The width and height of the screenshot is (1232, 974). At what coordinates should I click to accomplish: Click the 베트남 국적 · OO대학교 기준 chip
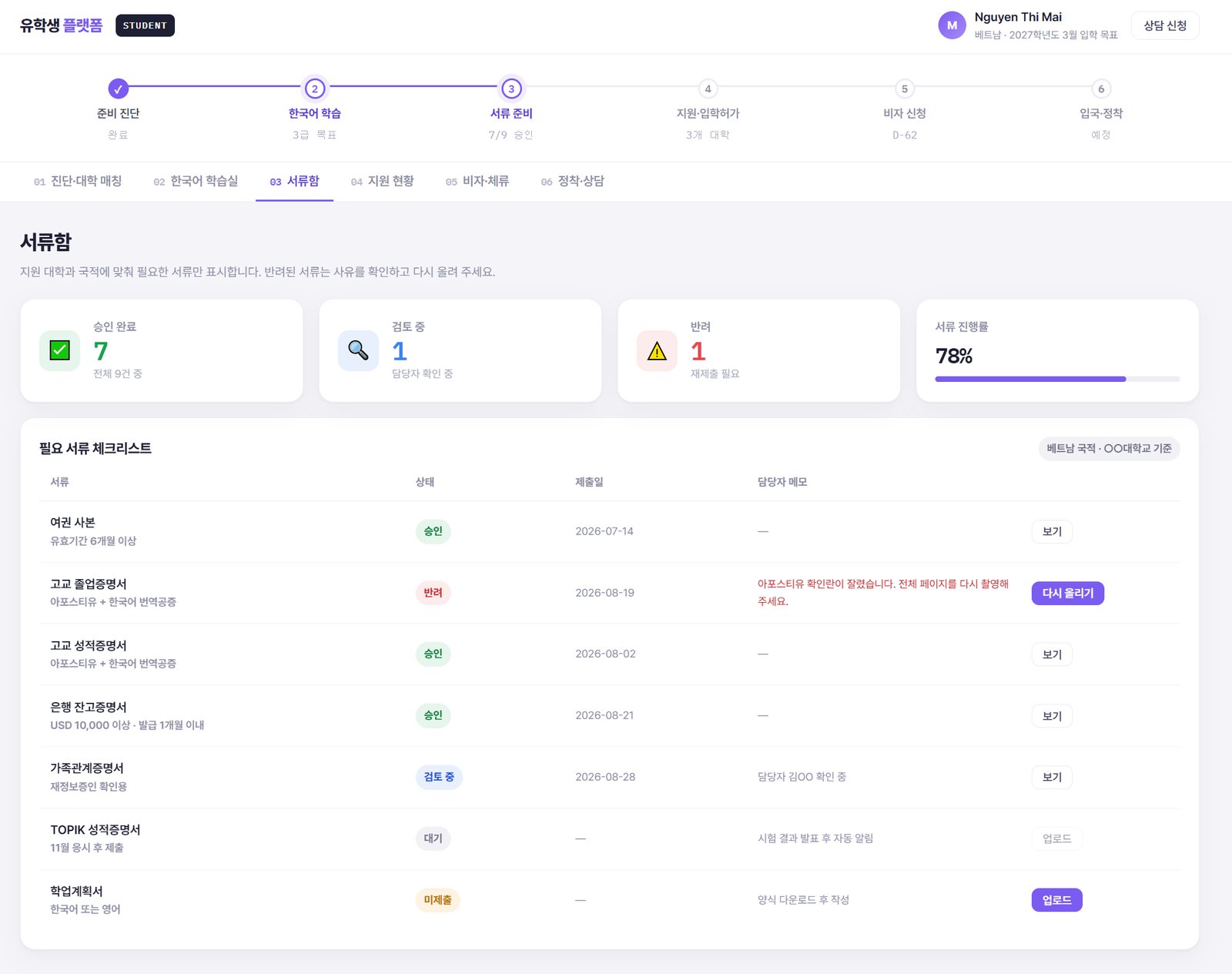1109,448
